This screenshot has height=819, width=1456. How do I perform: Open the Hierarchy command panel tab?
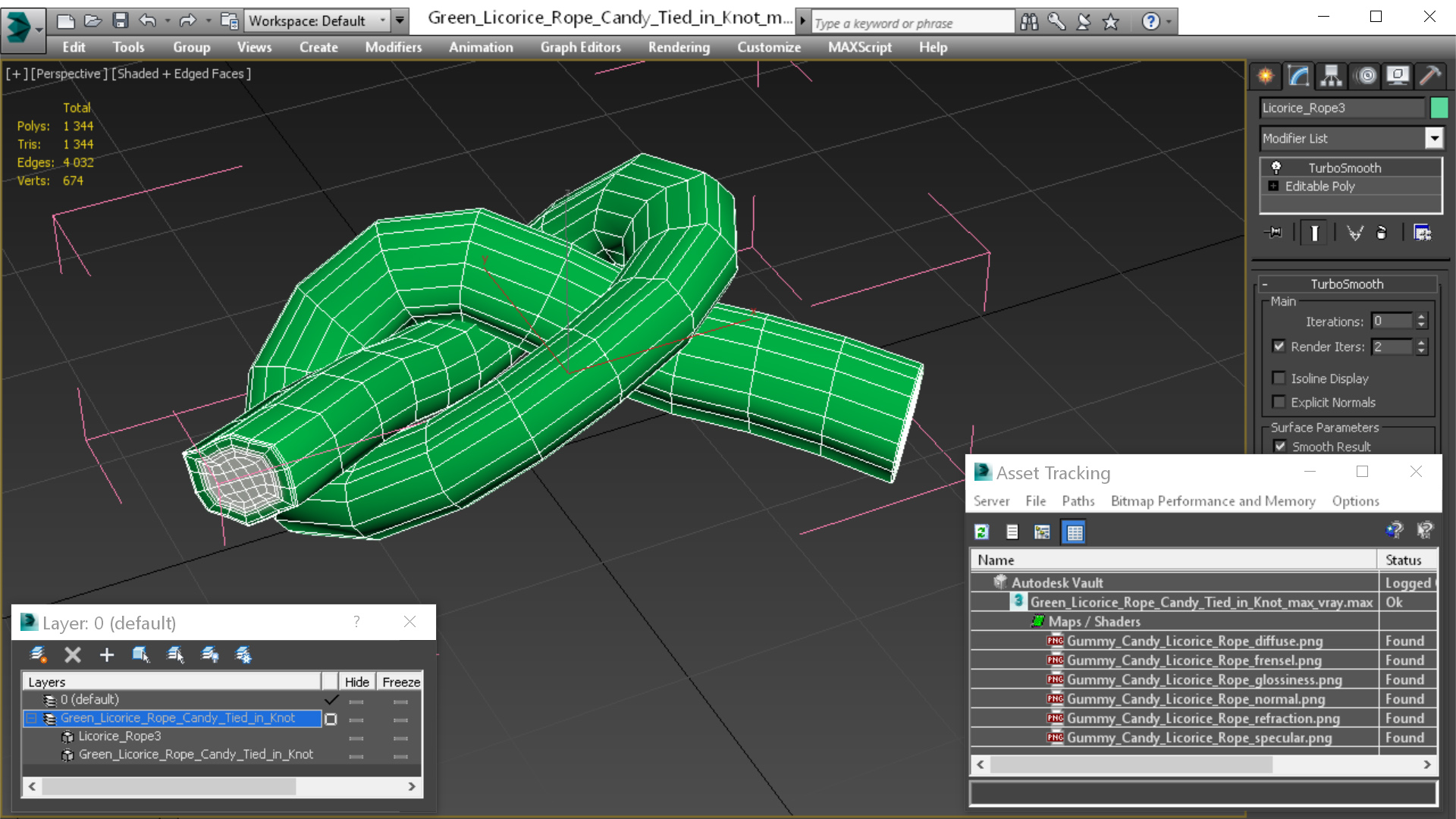pyautogui.click(x=1331, y=76)
